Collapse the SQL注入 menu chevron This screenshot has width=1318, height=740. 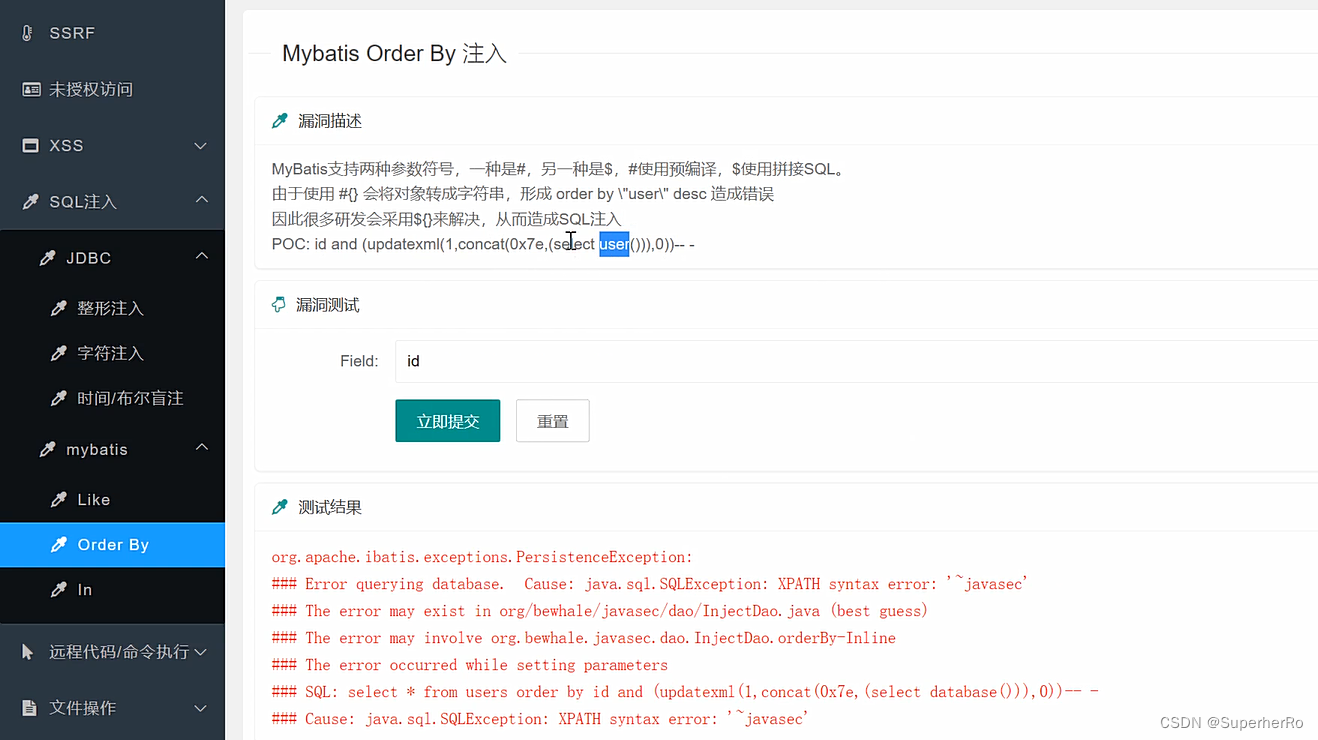click(201, 200)
